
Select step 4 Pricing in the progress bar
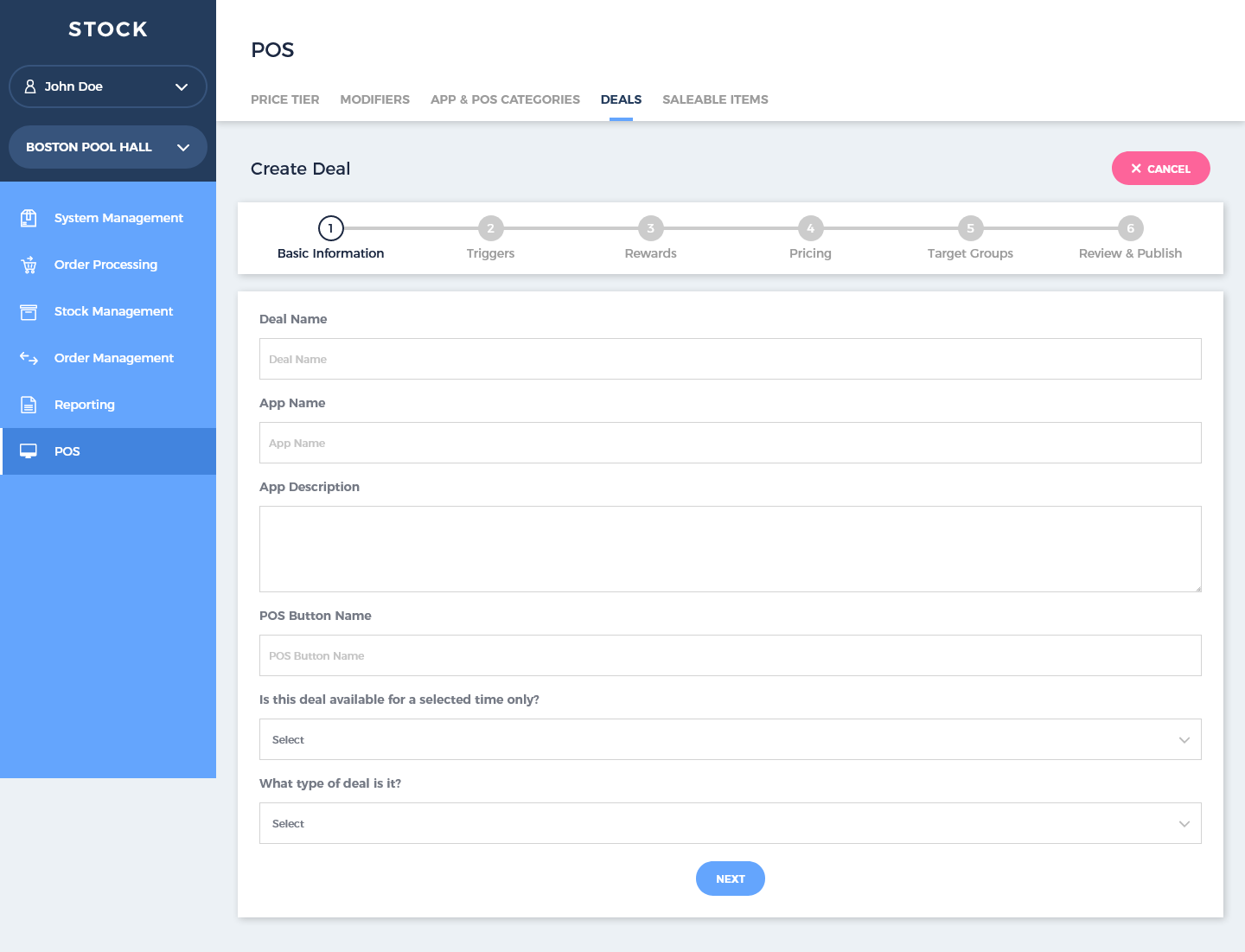[810, 228]
